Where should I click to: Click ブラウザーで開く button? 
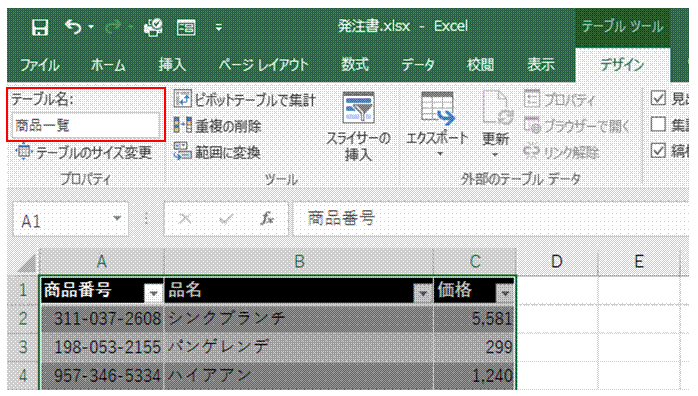click(577, 126)
